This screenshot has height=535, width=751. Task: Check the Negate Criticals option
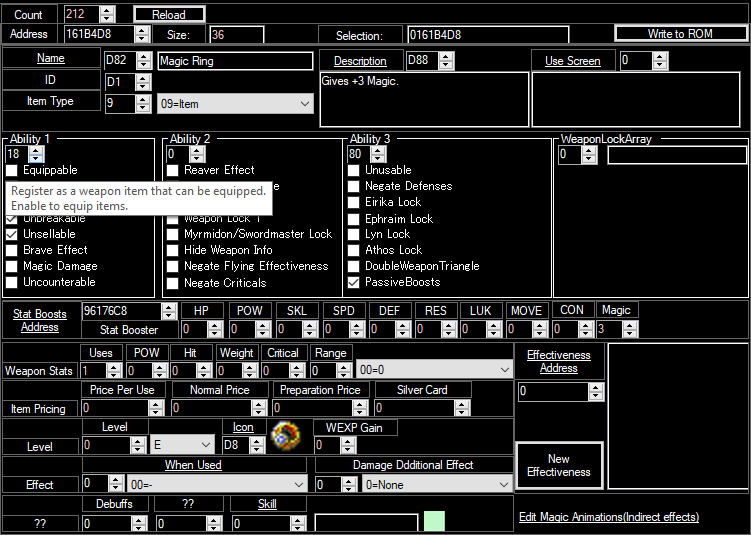pyautogui.click(x=173, y=283)
